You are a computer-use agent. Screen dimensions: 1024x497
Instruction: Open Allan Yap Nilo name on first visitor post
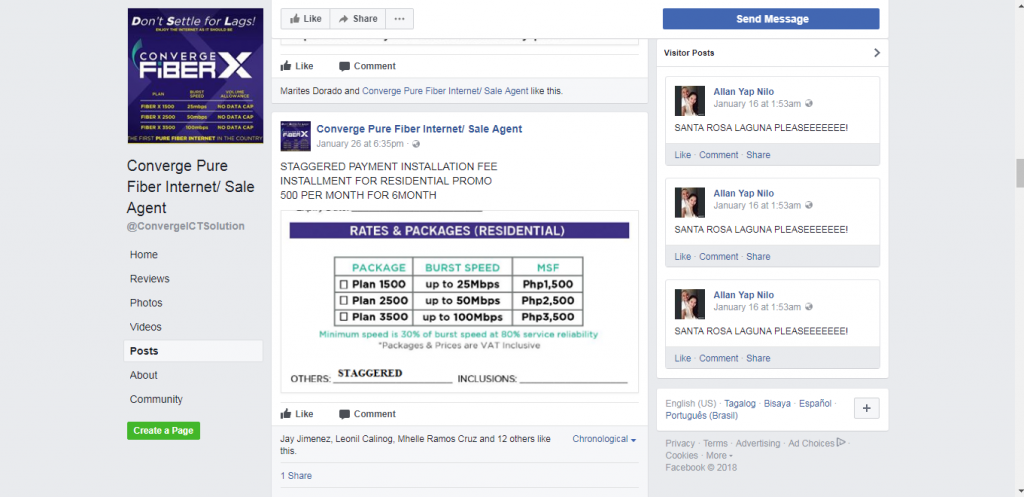coord(743,92)
